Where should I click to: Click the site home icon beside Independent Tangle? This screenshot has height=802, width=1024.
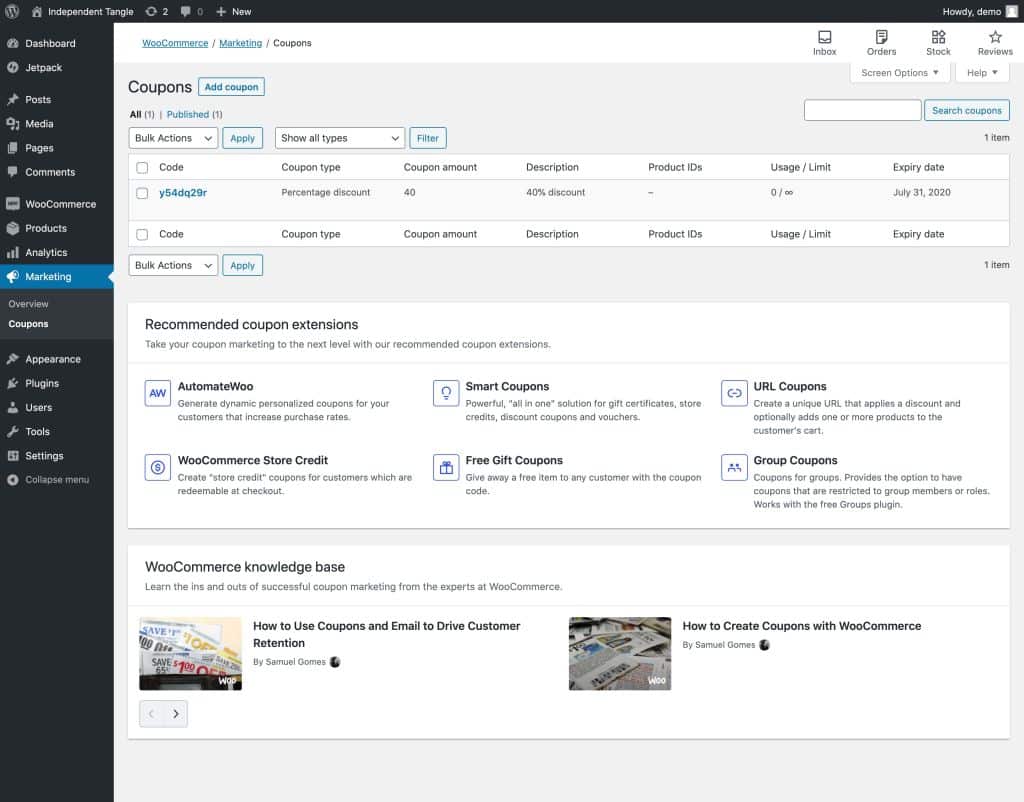(x=37, y=11)
